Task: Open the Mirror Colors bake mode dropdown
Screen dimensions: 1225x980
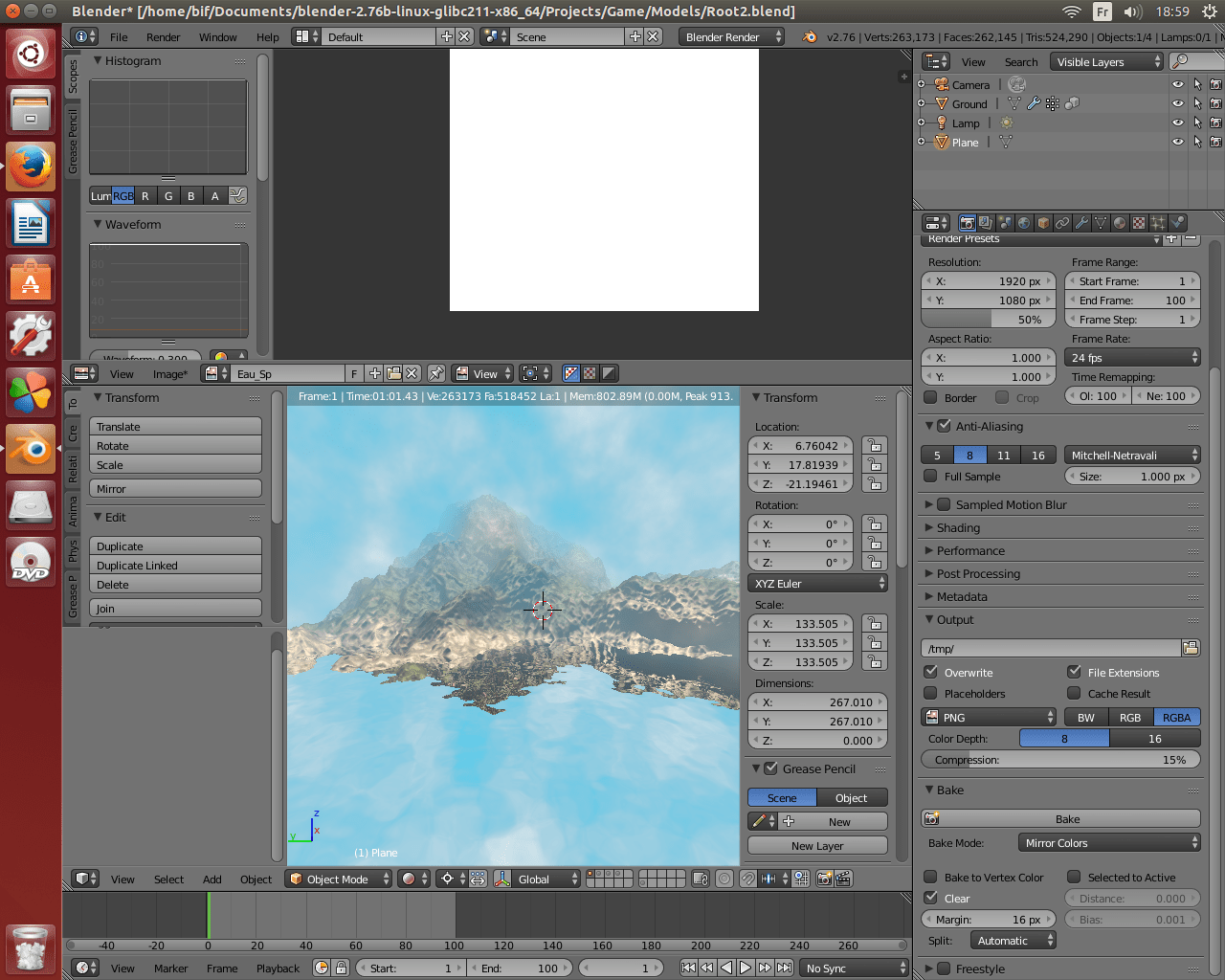Action: 1108,842
